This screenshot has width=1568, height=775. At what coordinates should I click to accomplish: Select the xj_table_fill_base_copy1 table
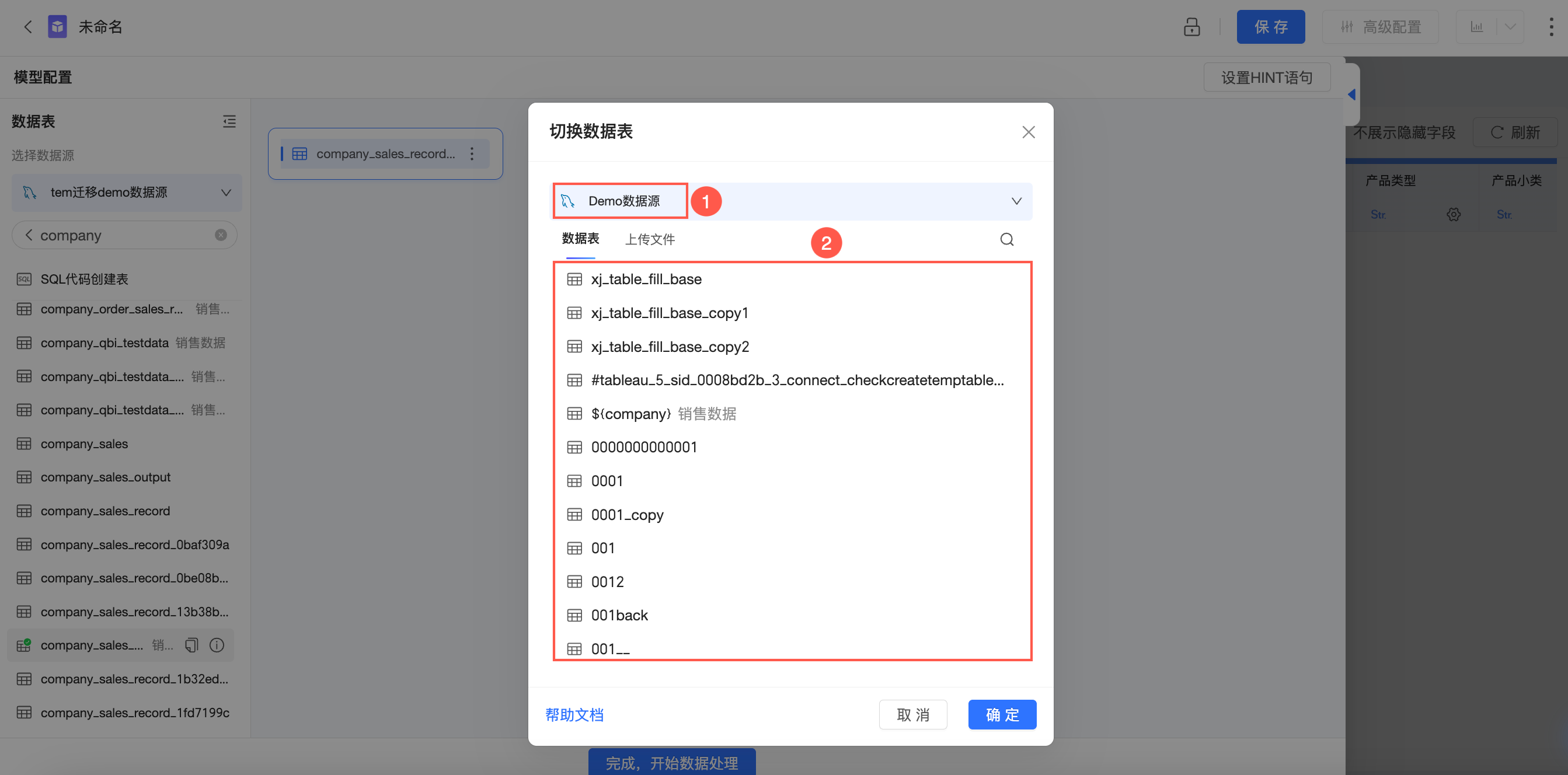click(x=669, y=313)
